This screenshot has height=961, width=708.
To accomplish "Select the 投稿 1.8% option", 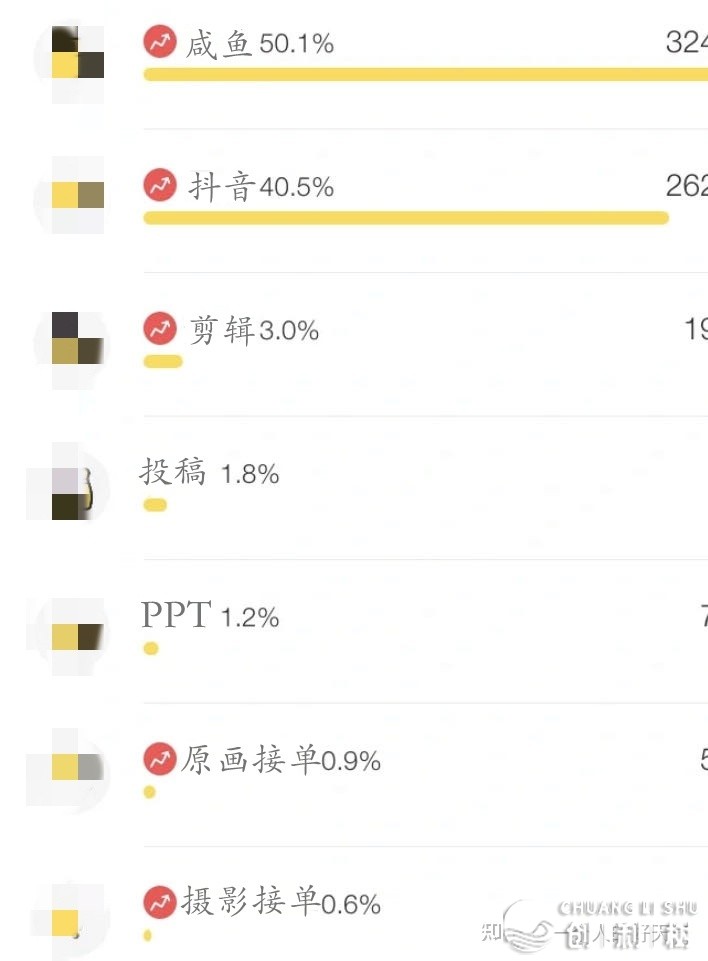I will (x=210, y=473).
